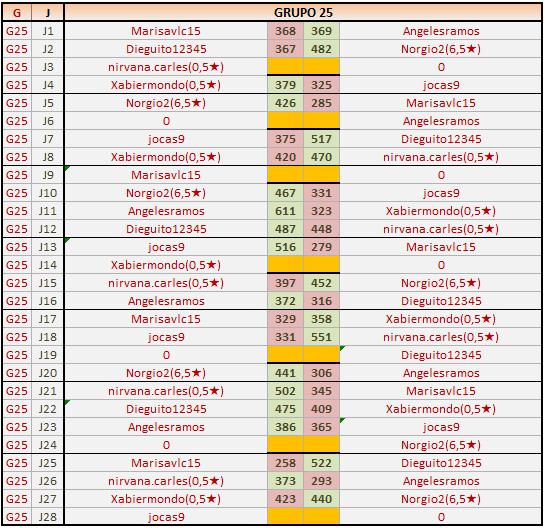
Task: Select score 516 in row J13
Action: 285,247
